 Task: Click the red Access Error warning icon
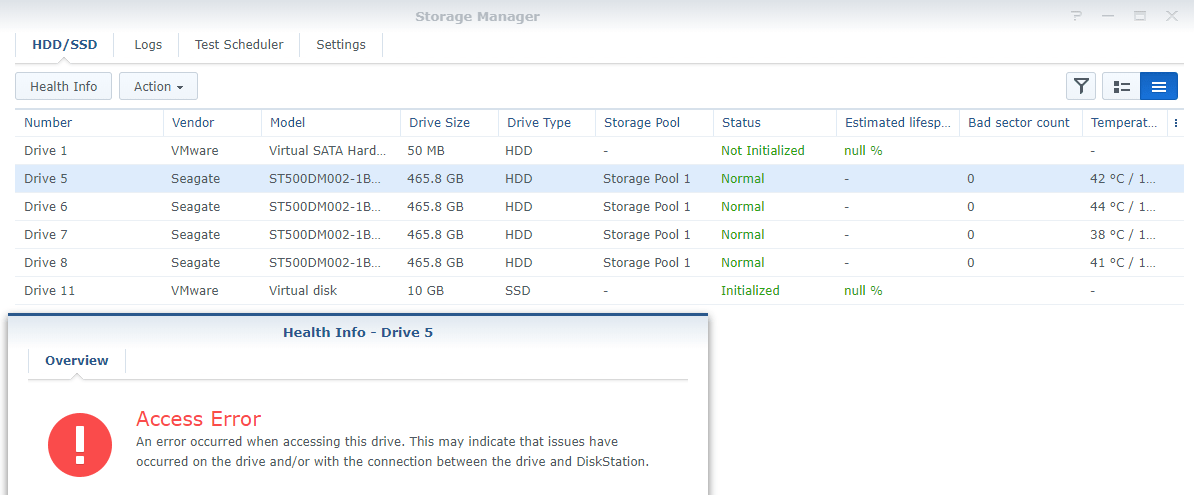click(79, 446)
